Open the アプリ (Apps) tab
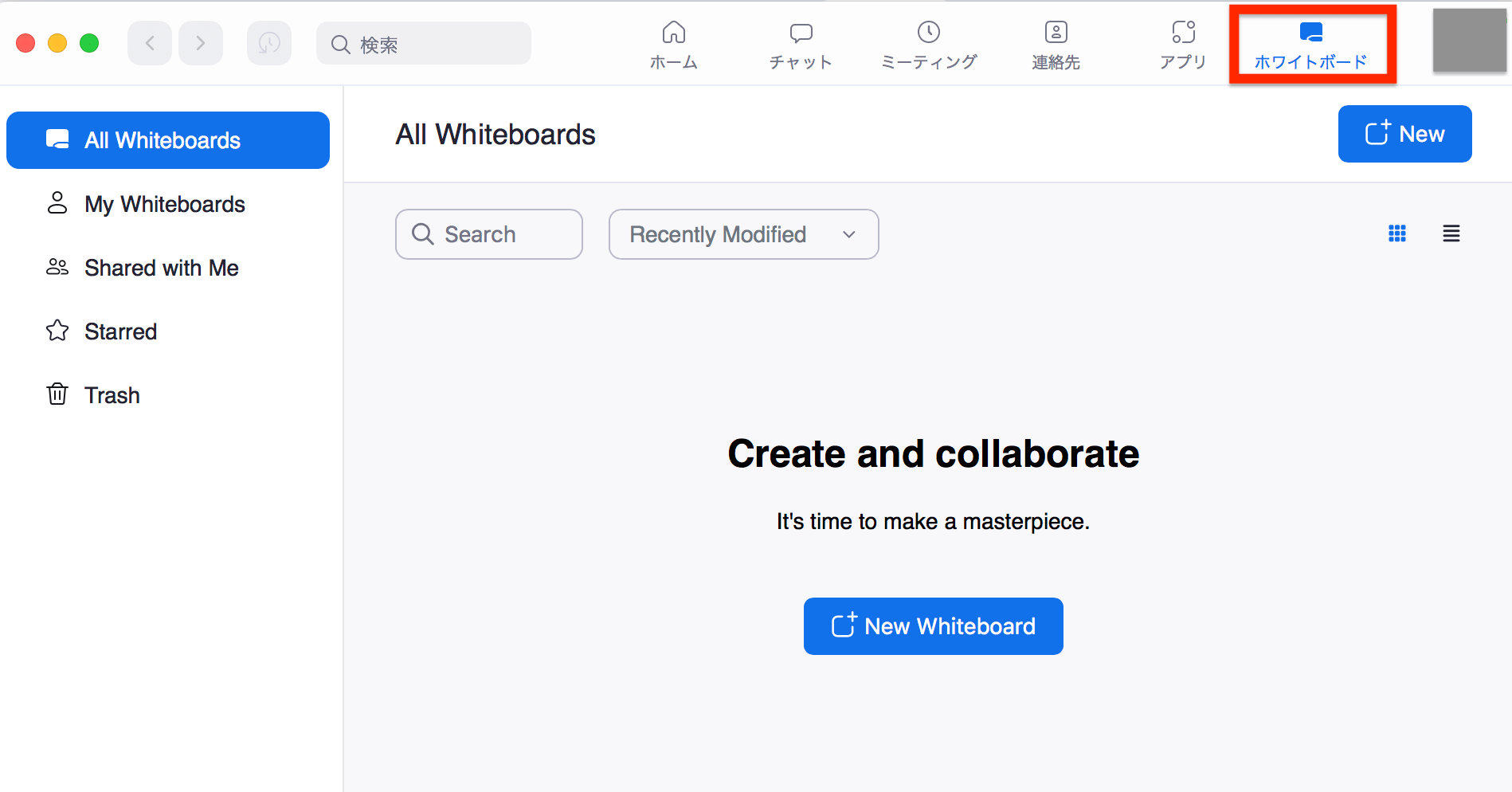The width and height of the screenshot is (1512, 792). [x=1183, y=45]
